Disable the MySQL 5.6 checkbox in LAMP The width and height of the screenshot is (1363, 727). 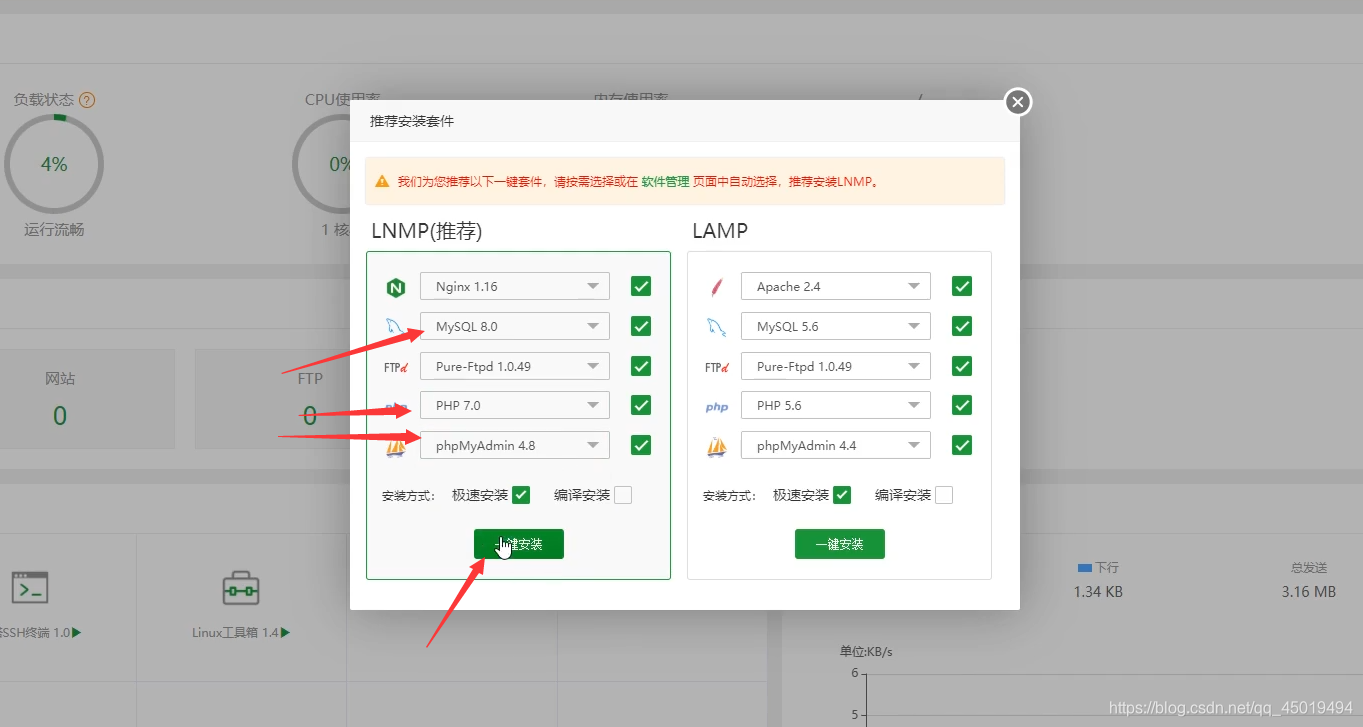click(961, 326)
